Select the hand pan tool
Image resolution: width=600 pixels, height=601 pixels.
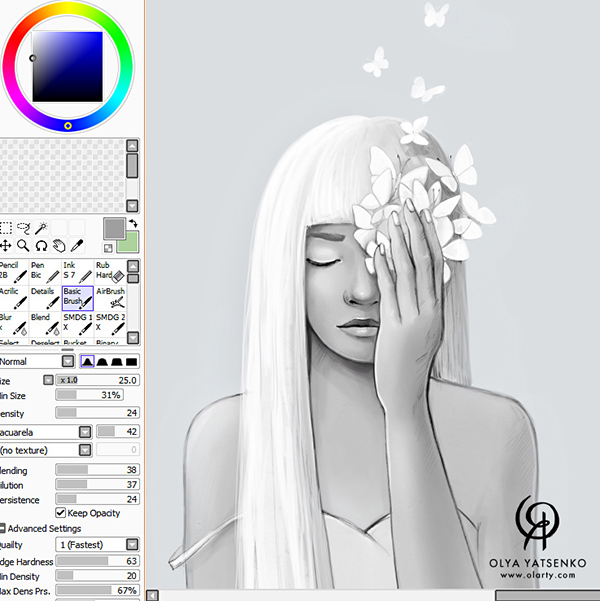click(59, 246)
